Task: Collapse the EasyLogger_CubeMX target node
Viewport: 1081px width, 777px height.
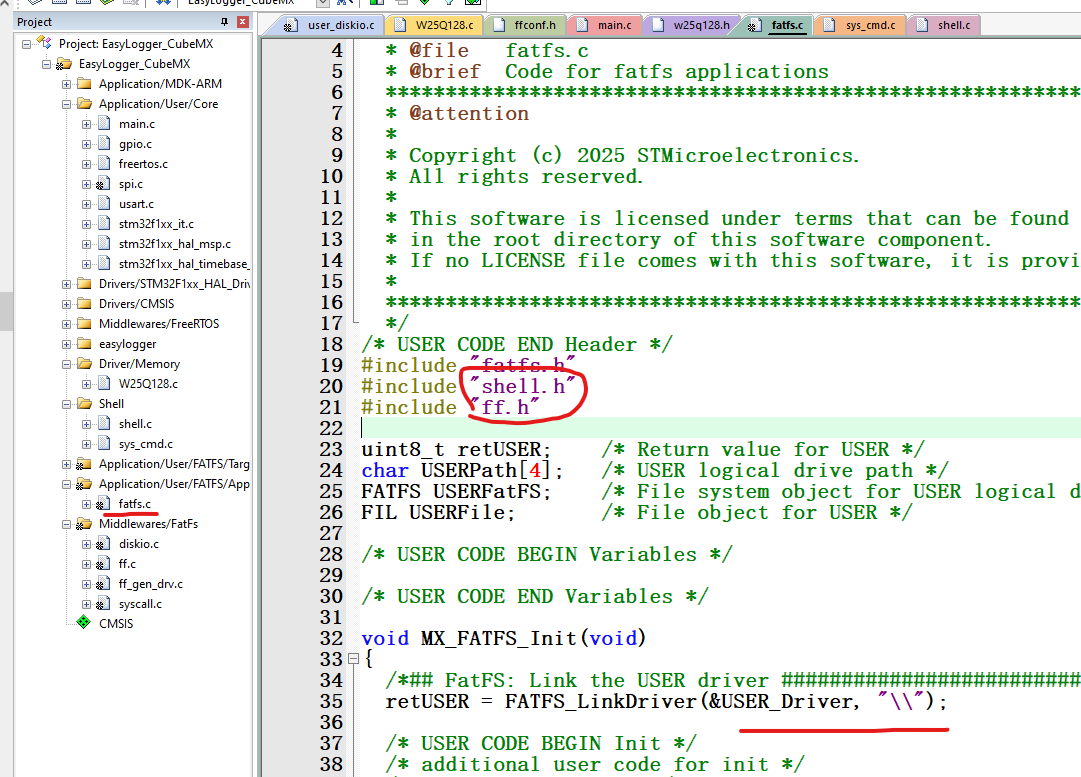Action: 46,64
